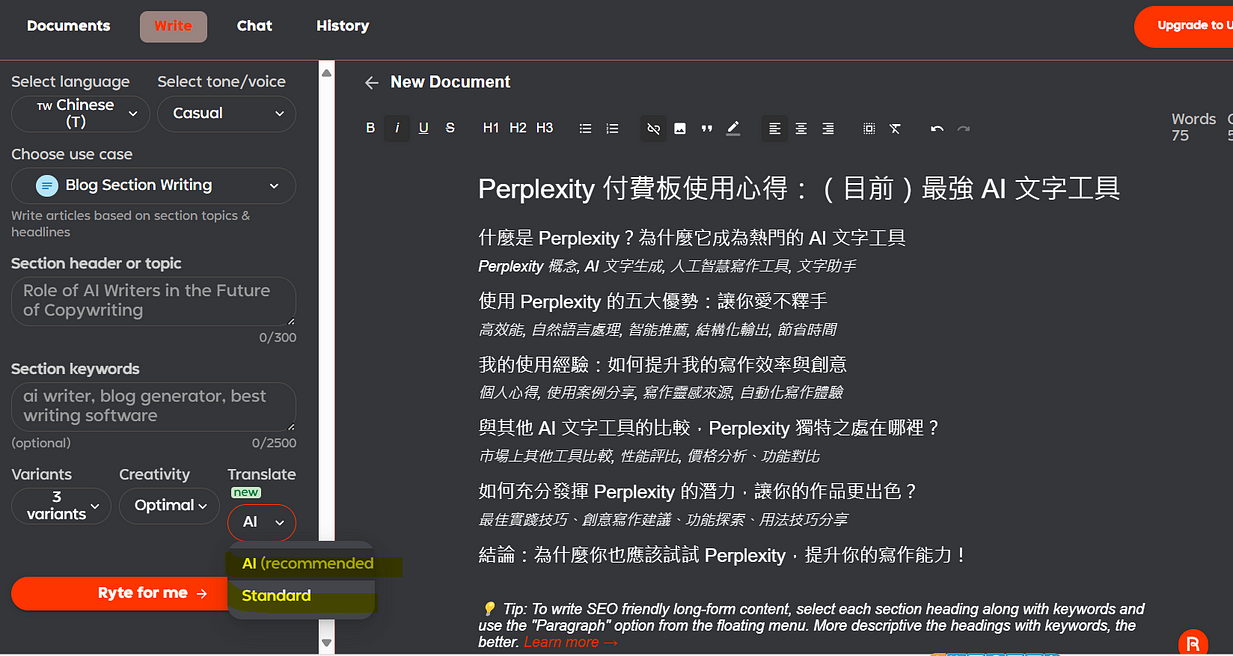Apply the H1 heading style
The width and height of the screenshot is (1233, 656).
(x=490, y=128)
